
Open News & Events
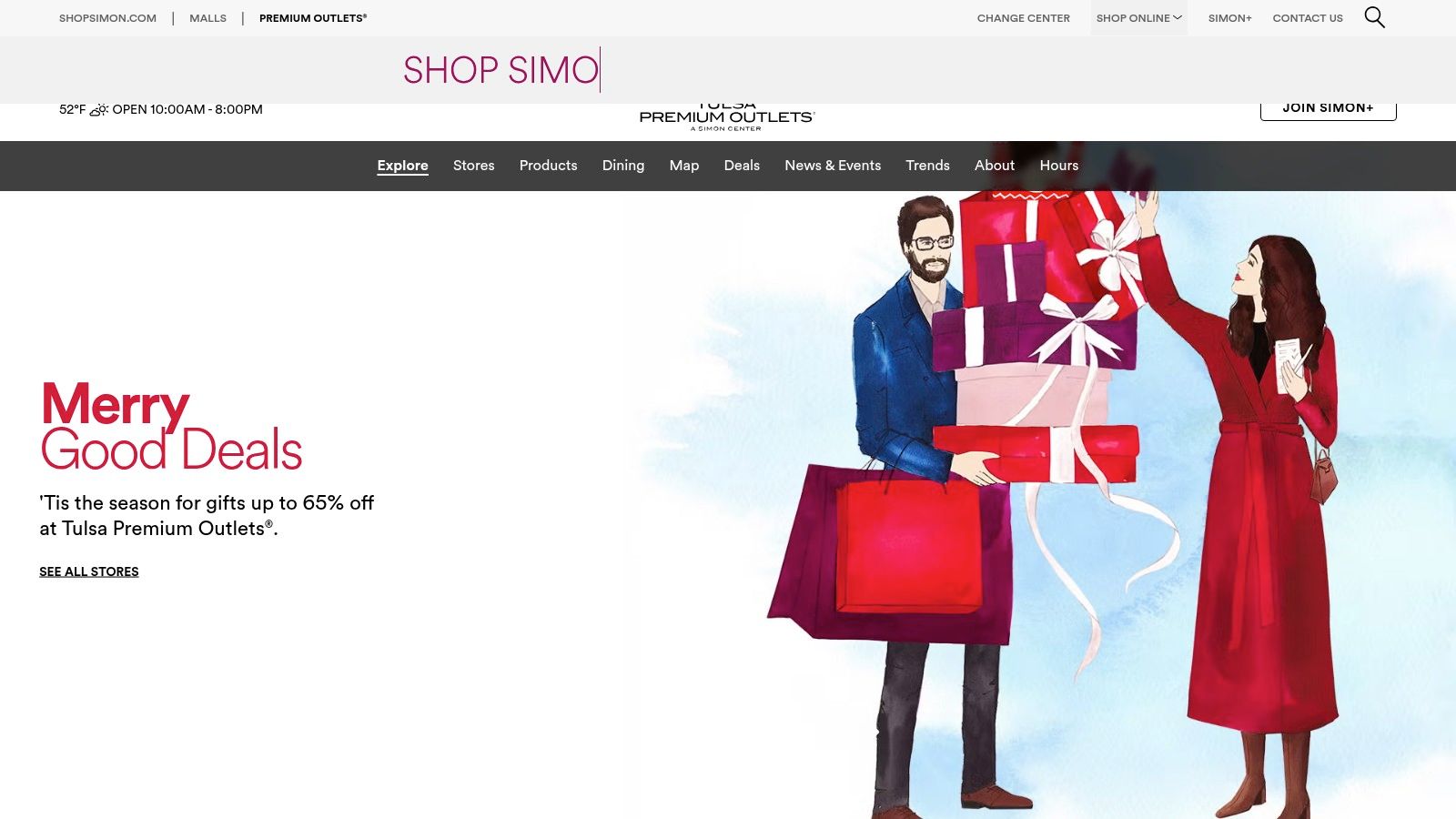click(833, 166)
